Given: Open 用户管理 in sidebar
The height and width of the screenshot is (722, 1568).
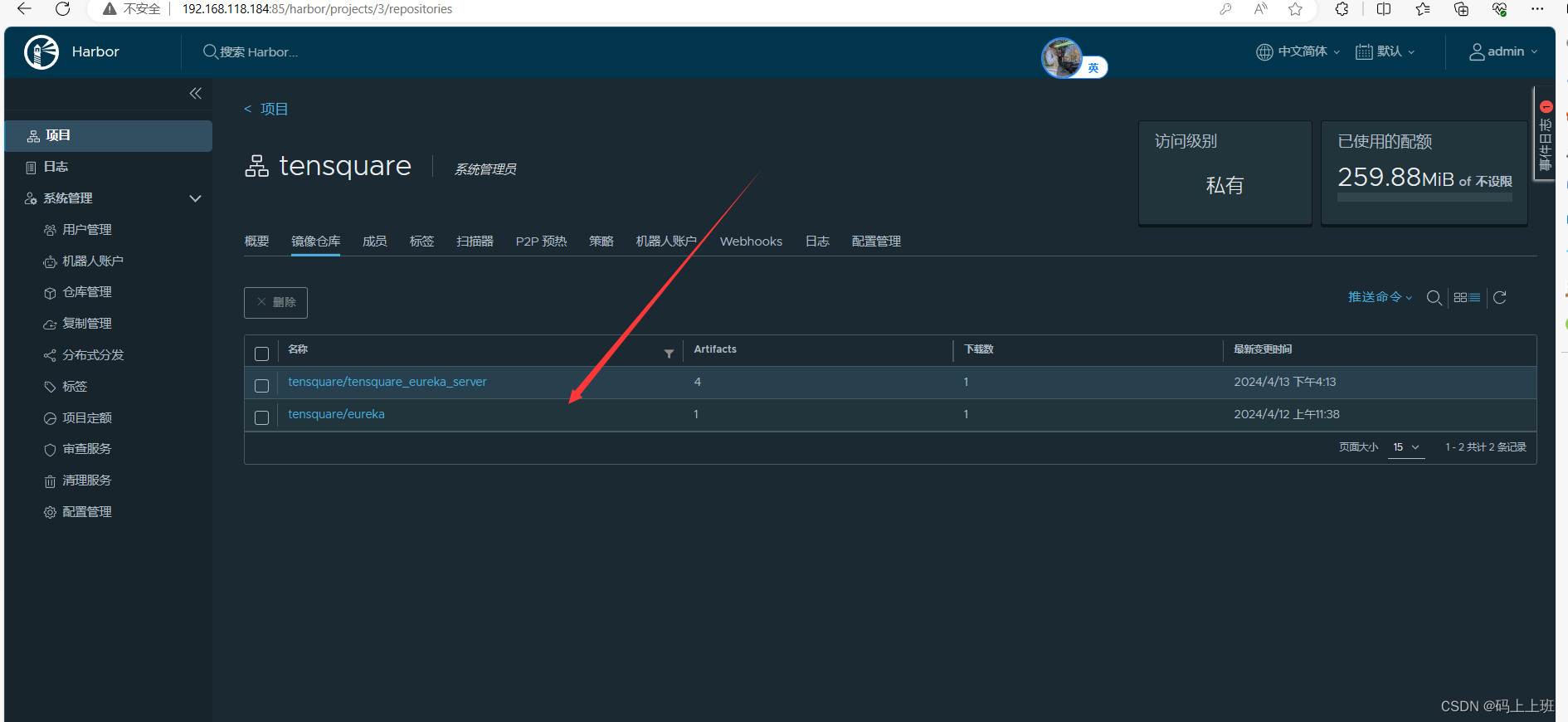Looking at the screenshot, I should coord(87,230).
